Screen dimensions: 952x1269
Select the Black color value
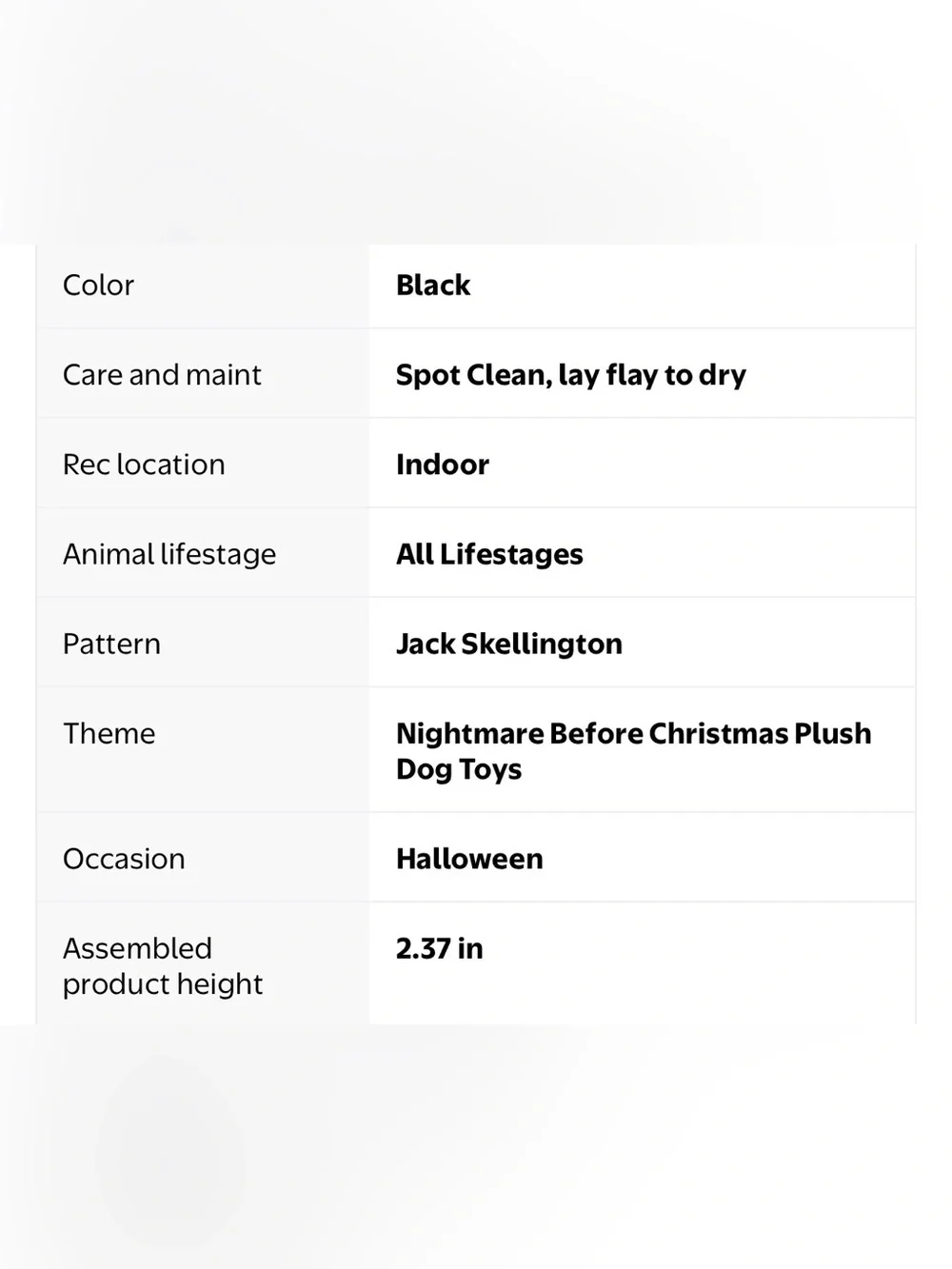pyautogui.click(x=433, y=285)
